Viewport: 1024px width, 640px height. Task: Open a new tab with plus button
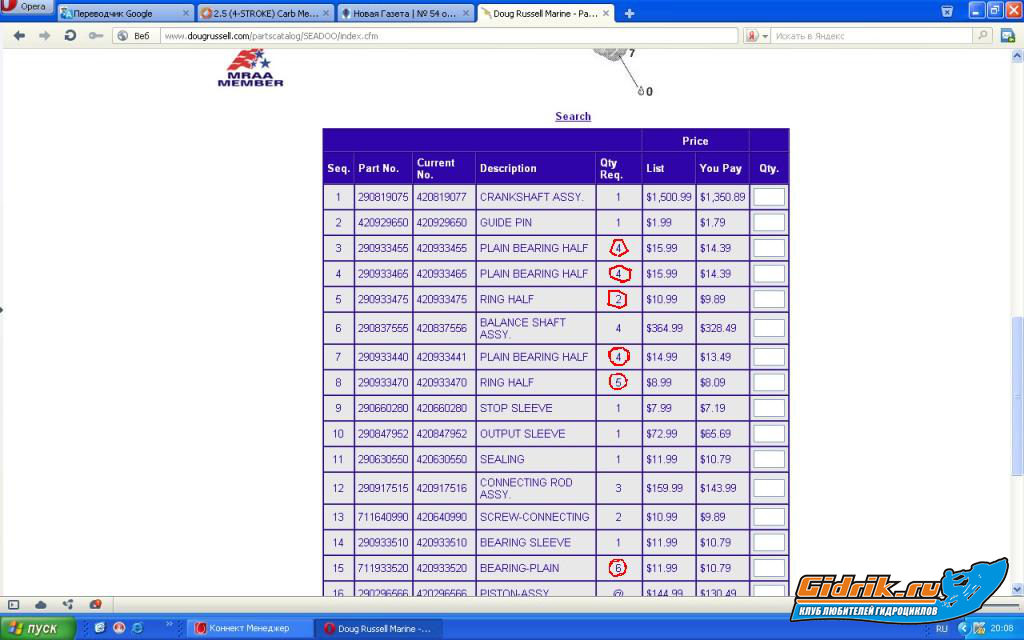(x=629, y=14)
